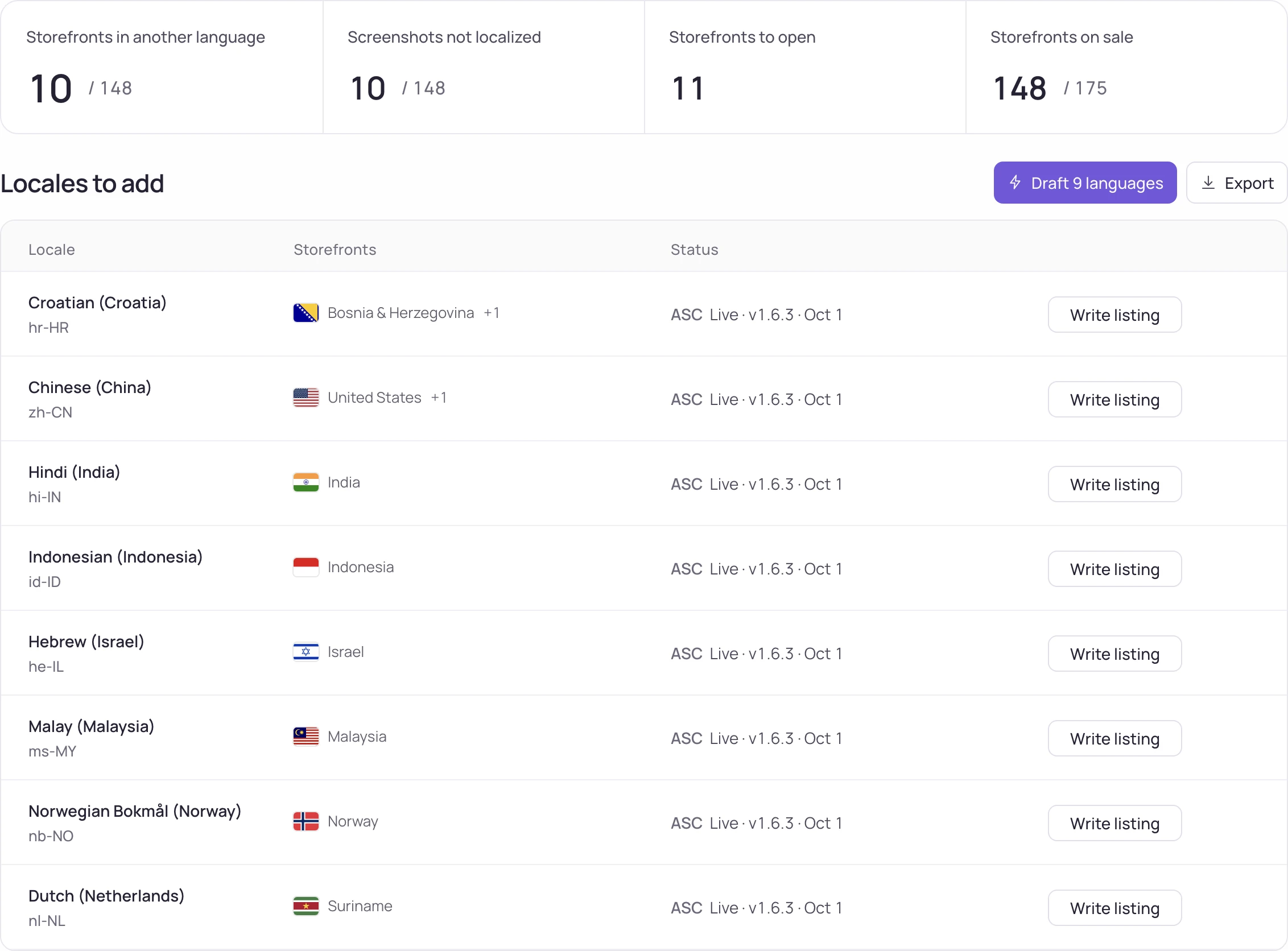Write listing for Hebrew (Israel)

click(1114, 654)
